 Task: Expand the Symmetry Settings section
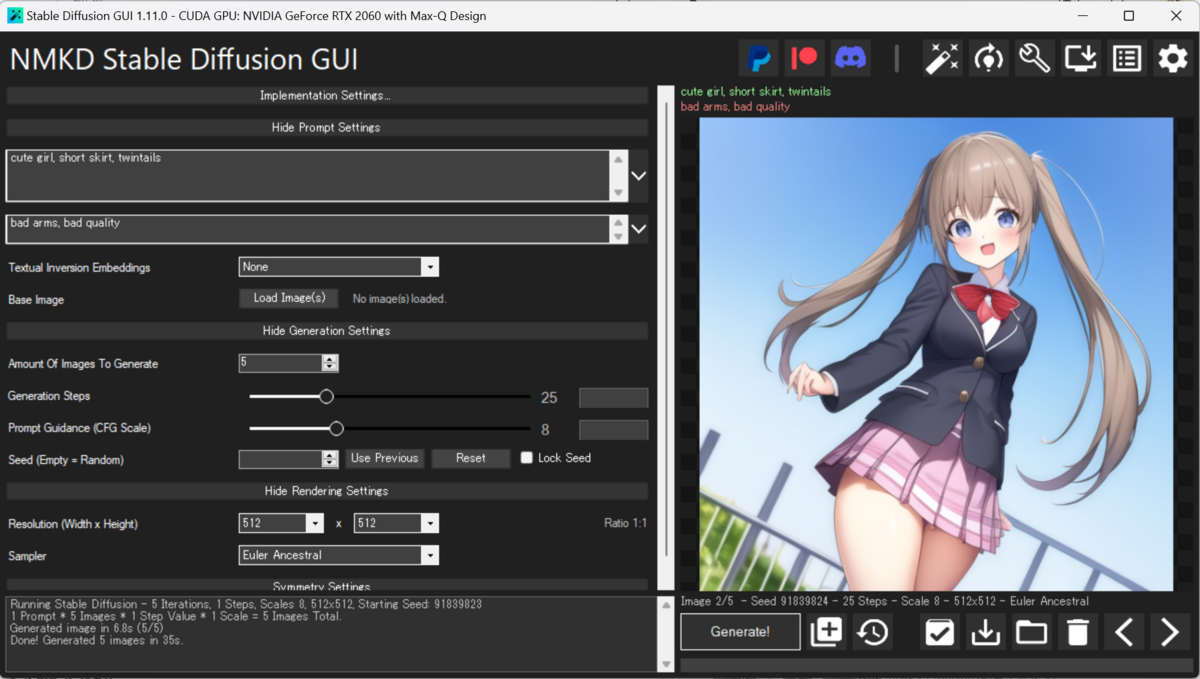327,586
